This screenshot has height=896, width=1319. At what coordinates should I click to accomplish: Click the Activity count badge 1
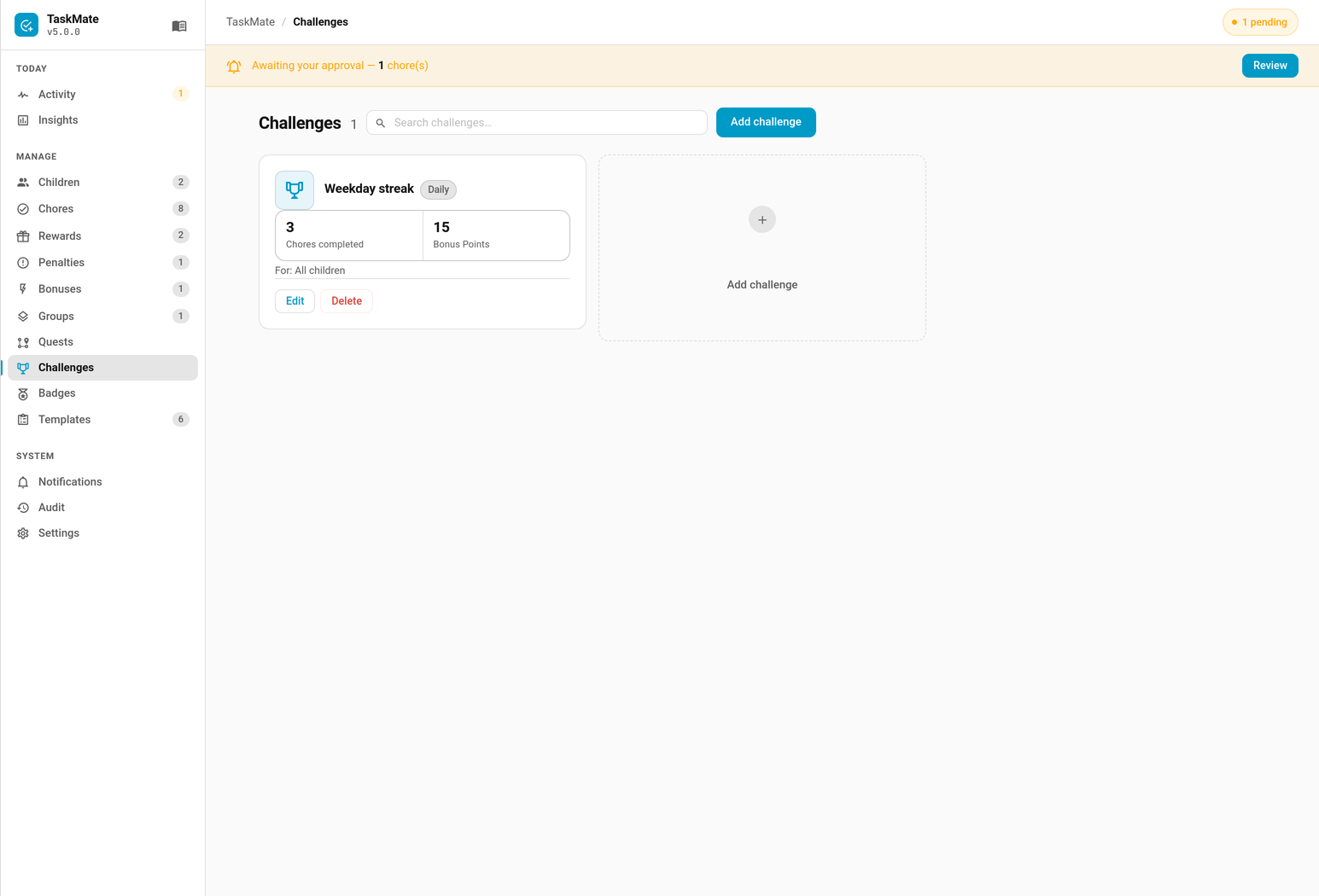181,94
